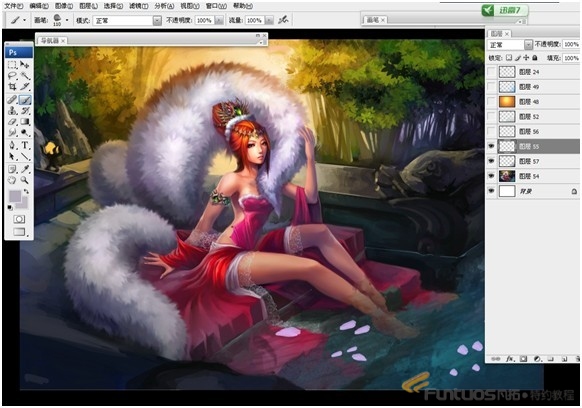This screenshot has width=582, height=408.
Task: Select the Blur tool
Action: coord(13,133)
